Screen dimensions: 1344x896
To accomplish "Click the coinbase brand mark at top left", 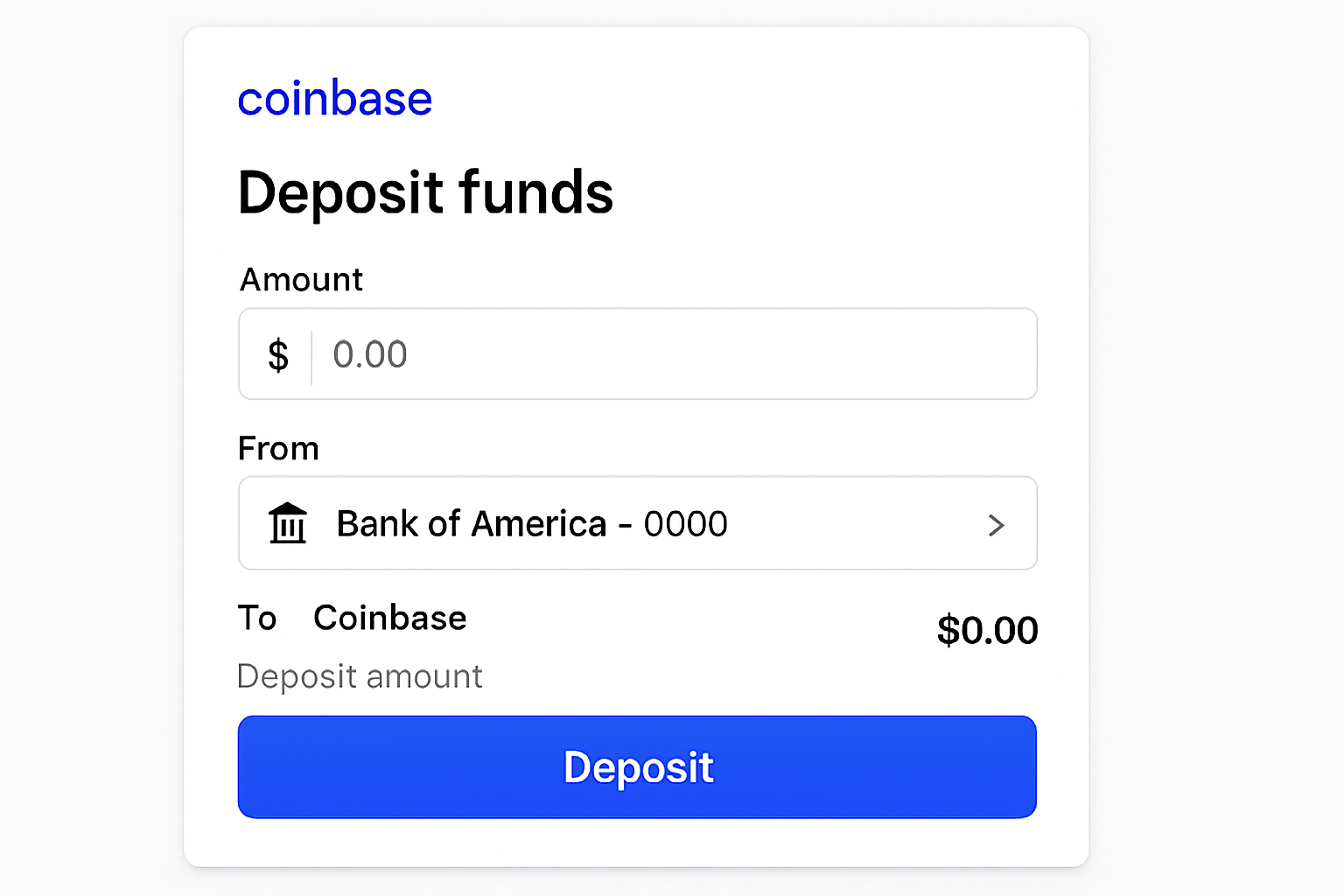I will click(334, 98).
